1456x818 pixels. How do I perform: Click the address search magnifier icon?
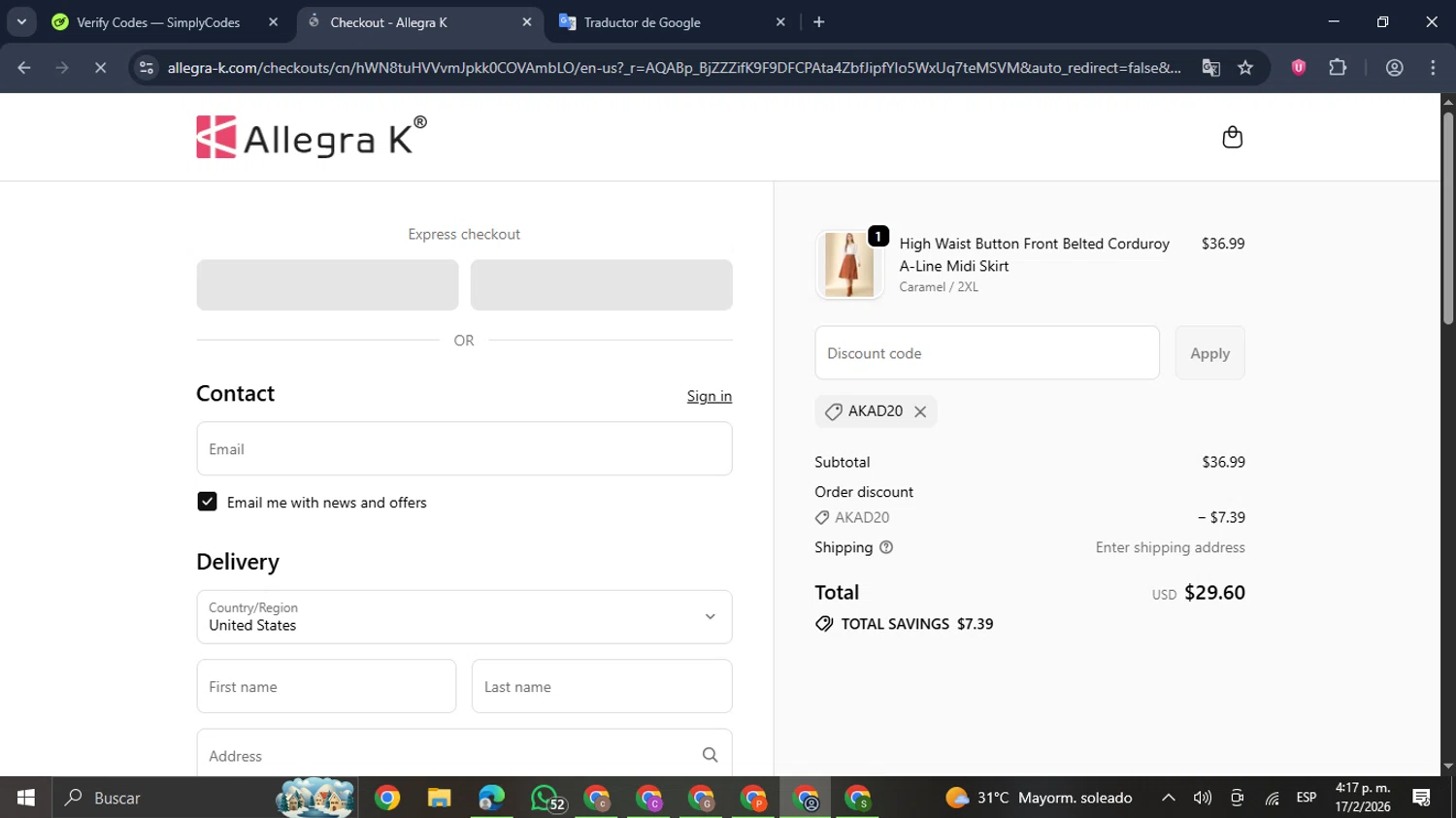710,755
